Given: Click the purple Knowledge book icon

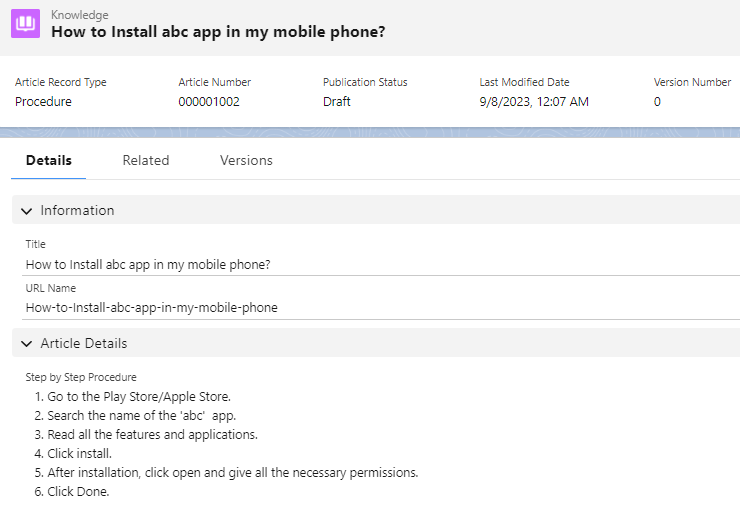Looking at the screenshot, I should pos(25,24).
